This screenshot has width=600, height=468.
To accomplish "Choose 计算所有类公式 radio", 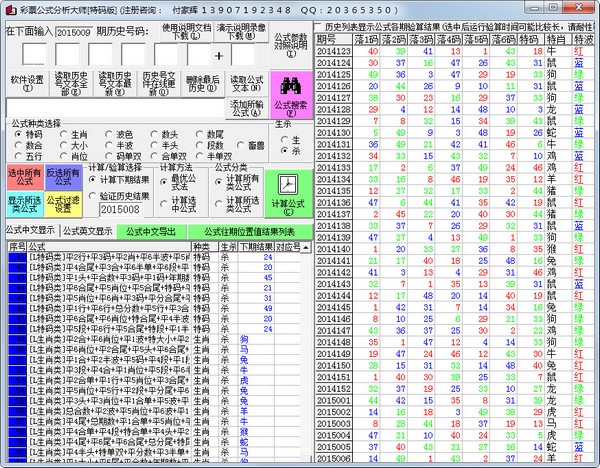I will tap(218, 182).
